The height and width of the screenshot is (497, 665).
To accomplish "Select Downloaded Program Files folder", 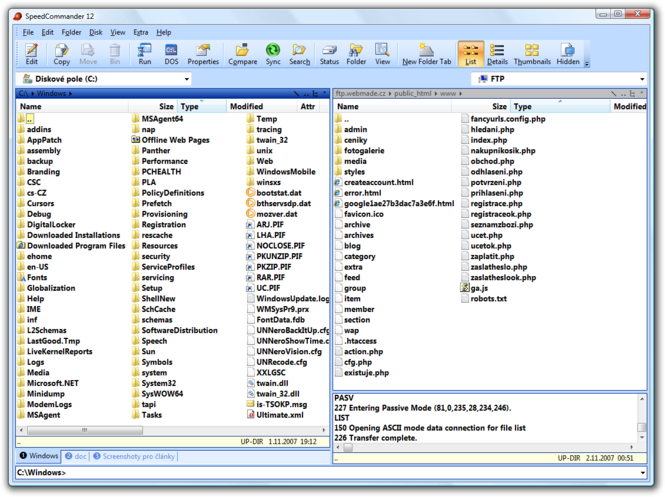I will pyautogui.click(x=72, y=246).
